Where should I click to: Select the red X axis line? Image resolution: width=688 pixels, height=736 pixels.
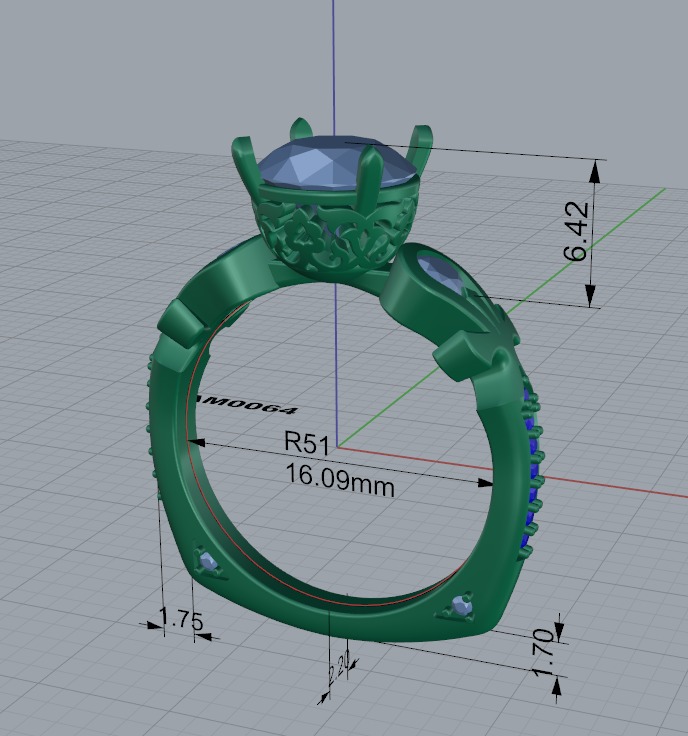(610, 486)
